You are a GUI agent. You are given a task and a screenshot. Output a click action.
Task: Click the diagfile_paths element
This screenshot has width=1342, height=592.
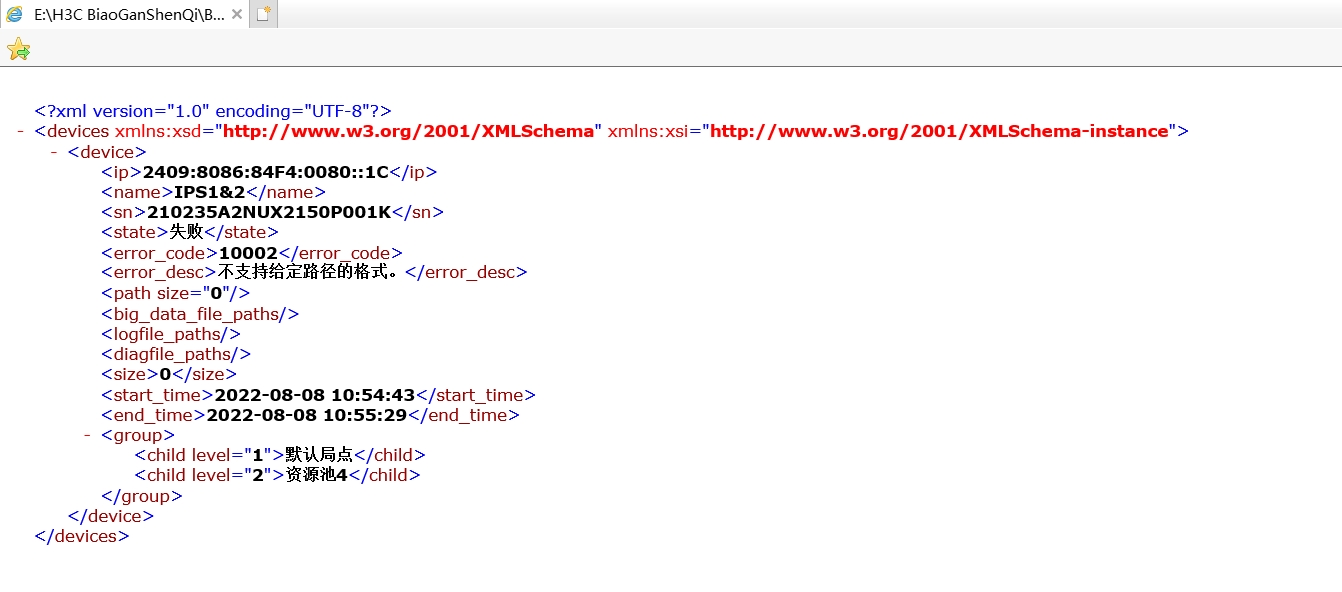coord(176,354)
